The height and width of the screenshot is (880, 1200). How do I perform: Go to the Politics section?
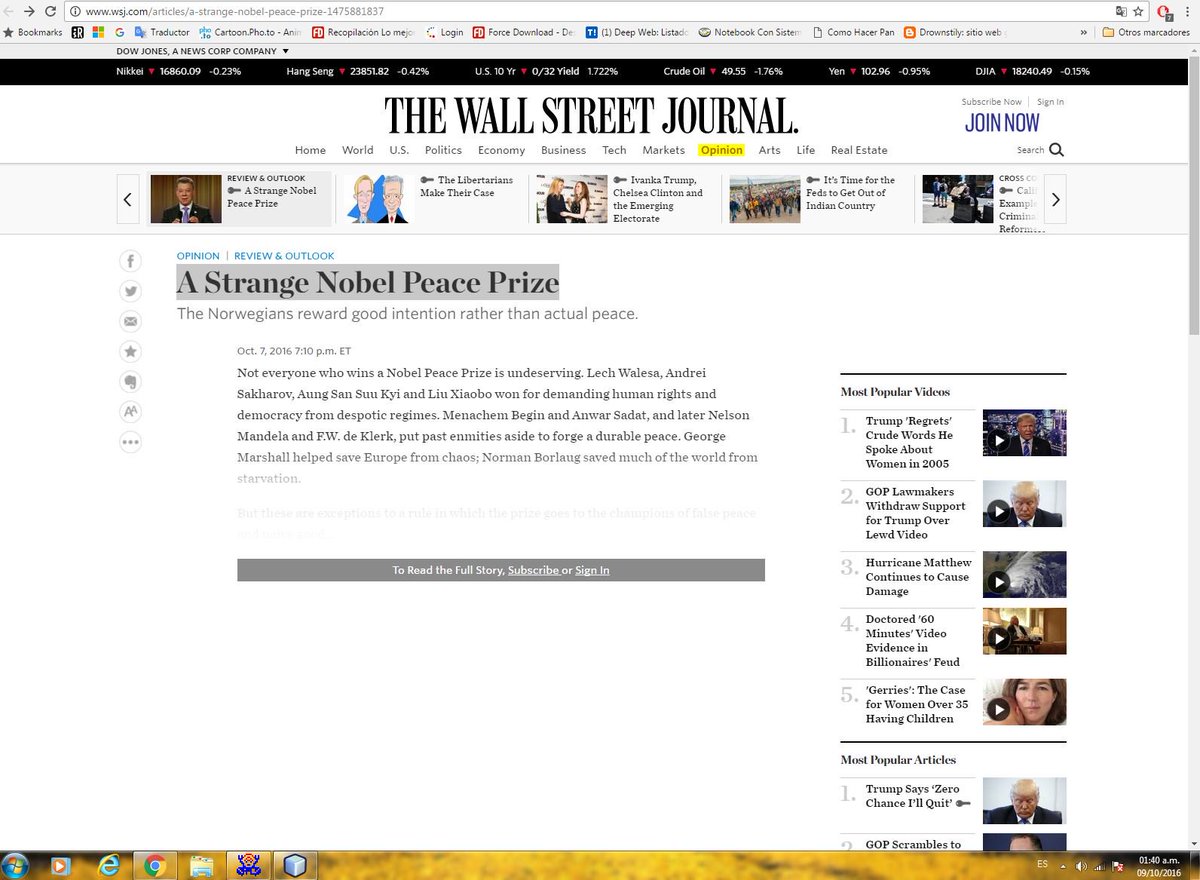pyautogui.click(x=443, y=150)
